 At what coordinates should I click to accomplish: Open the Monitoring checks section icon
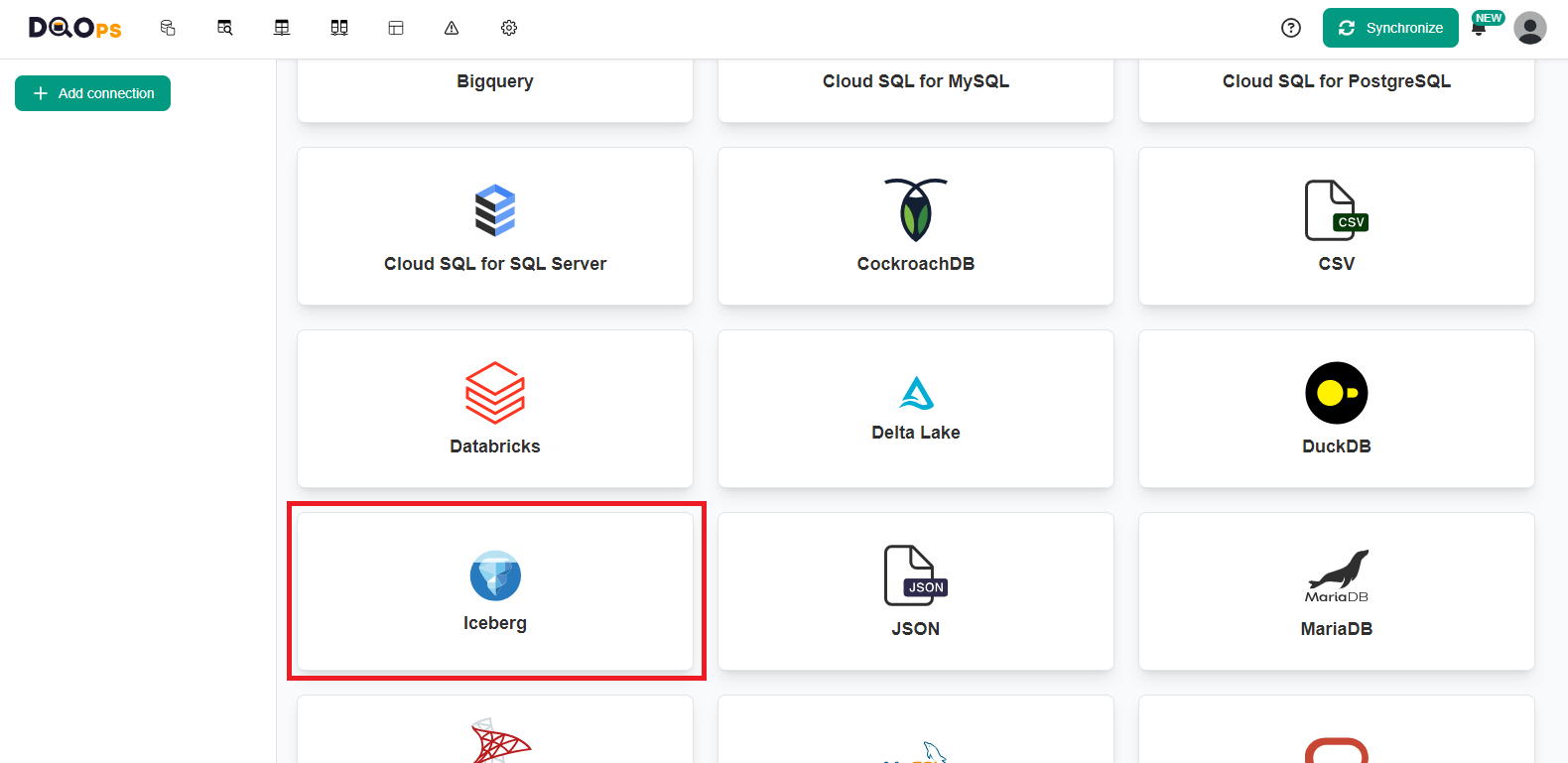click(282, 28)
